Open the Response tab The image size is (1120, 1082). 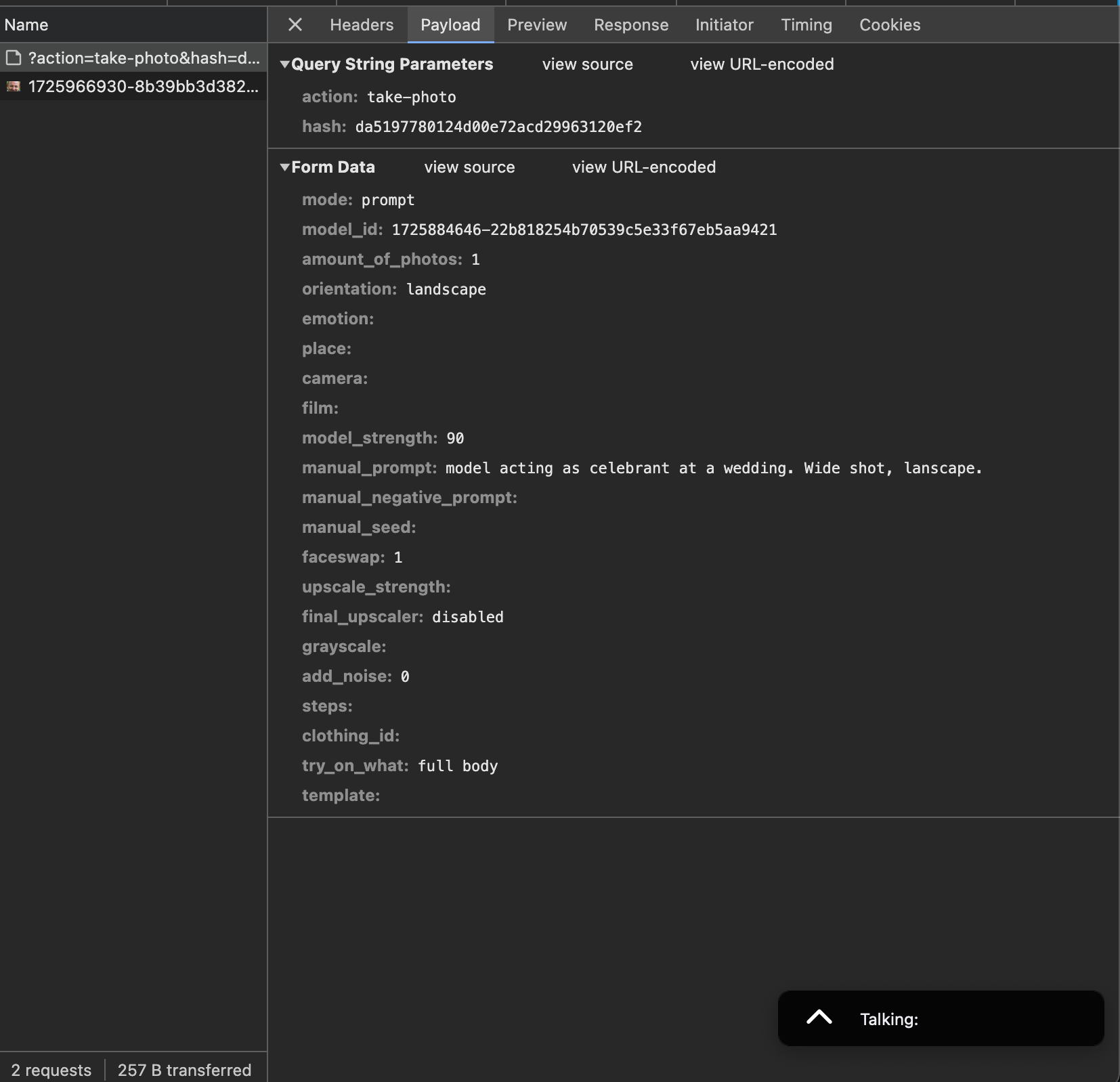pyautogui.click(x=630, y=25)
